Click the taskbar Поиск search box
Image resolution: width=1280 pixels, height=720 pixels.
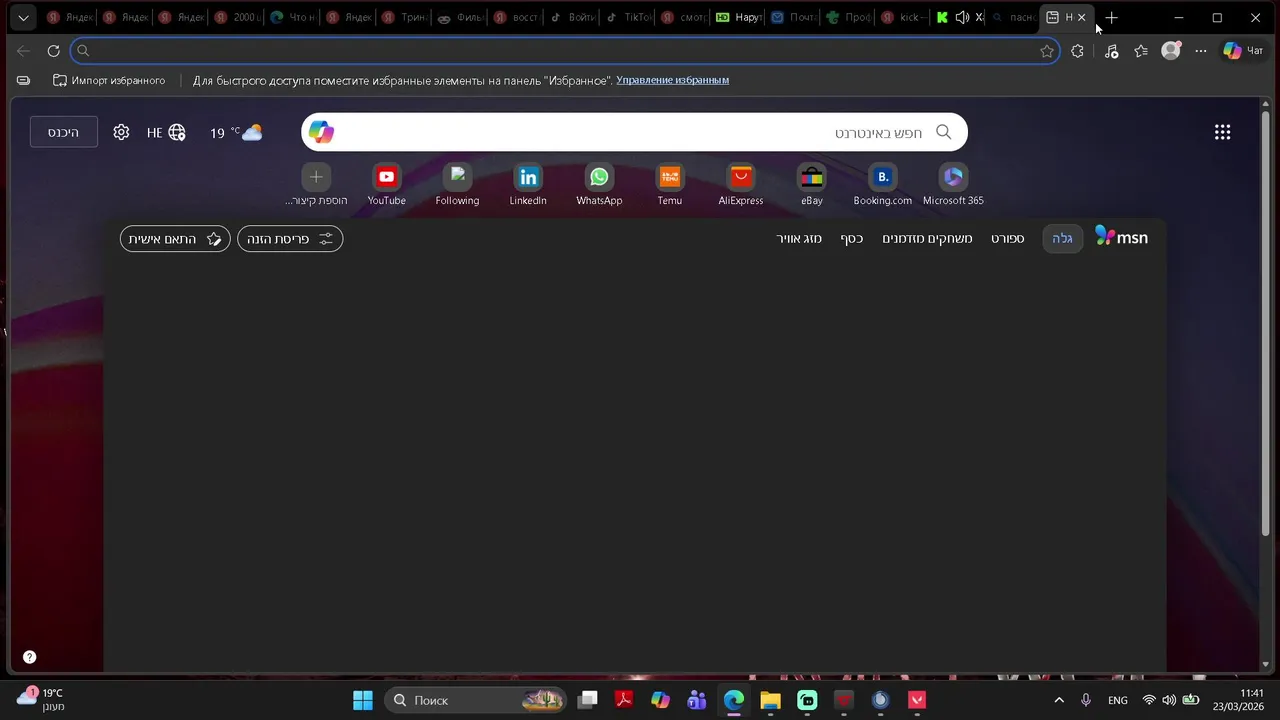tap(476, 700)
